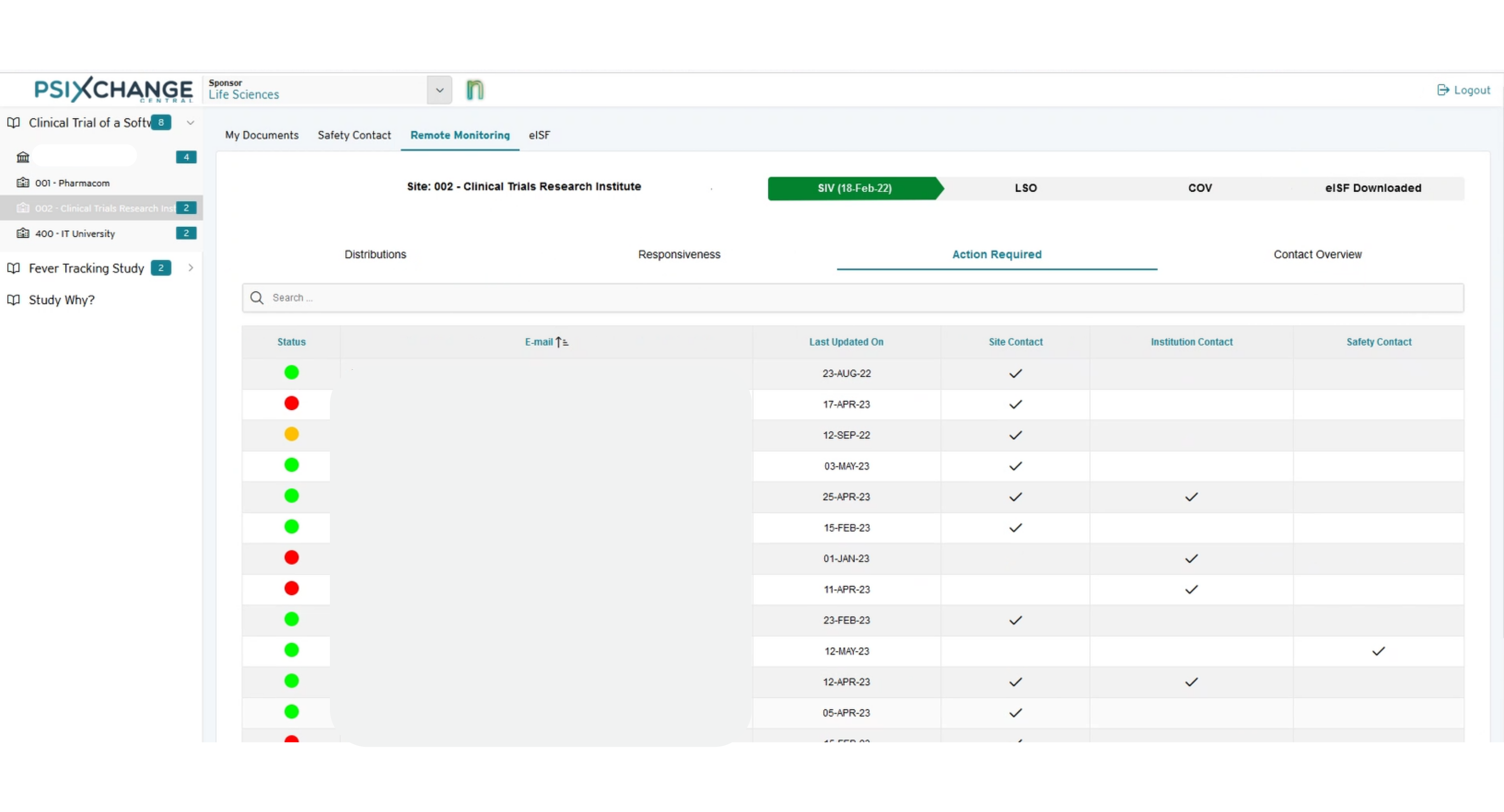The image size is (1504, 812).
Task: Open the Distributions sub-tab
Action: (x=375, y=255)
